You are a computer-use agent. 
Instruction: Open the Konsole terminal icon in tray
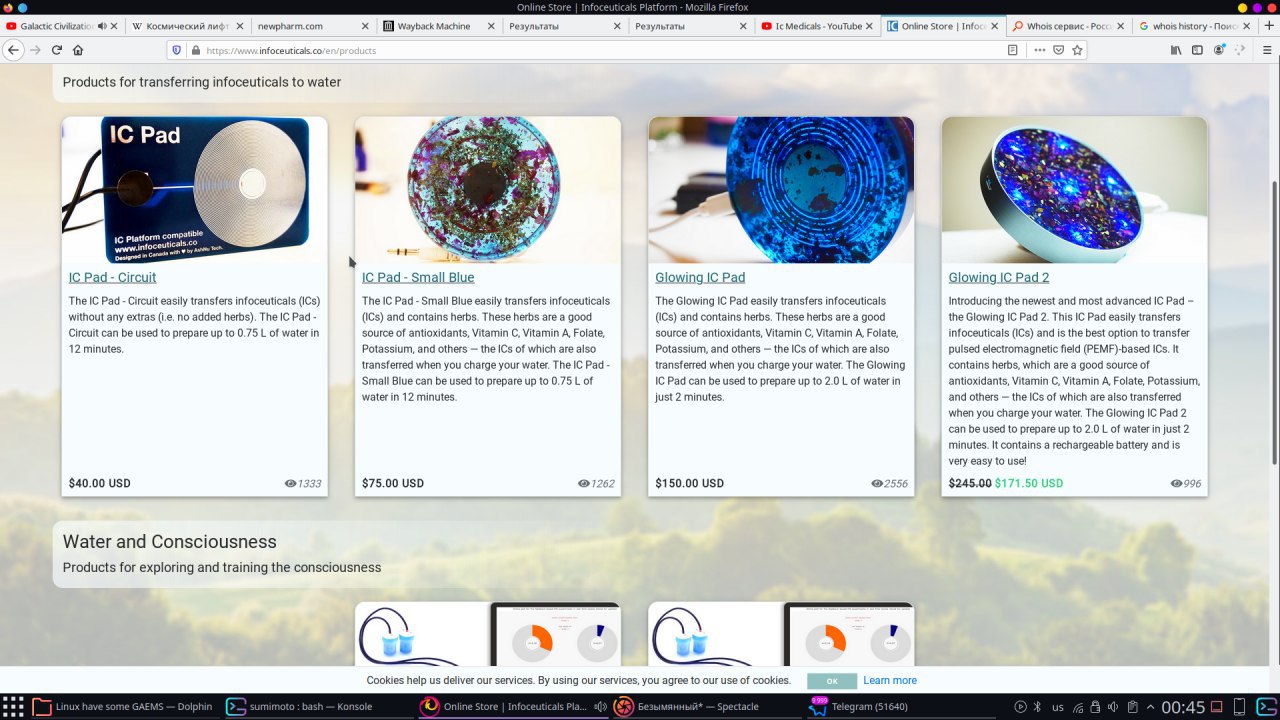tap(1266, 707)
